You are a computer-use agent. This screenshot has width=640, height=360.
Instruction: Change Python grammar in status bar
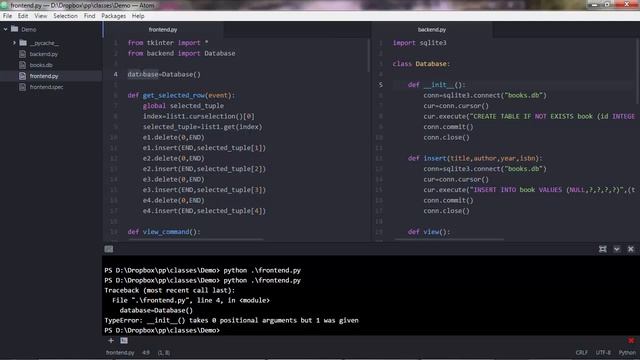627,353
